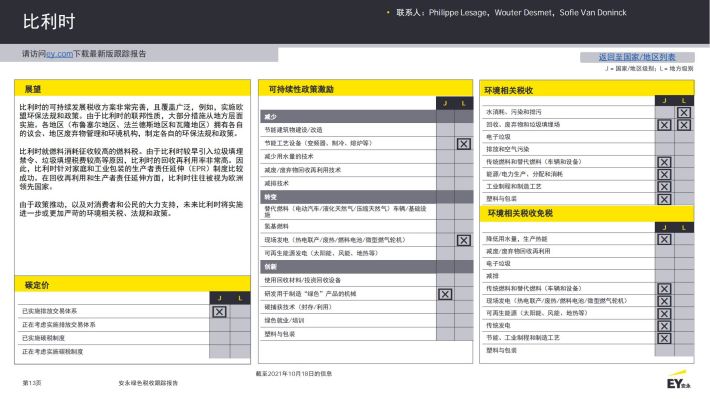The height and width of the screenshot is (399, 710).
Task: Toggle J checkbox for 能源/电力生产、分配和消耗
Action: 664,175
